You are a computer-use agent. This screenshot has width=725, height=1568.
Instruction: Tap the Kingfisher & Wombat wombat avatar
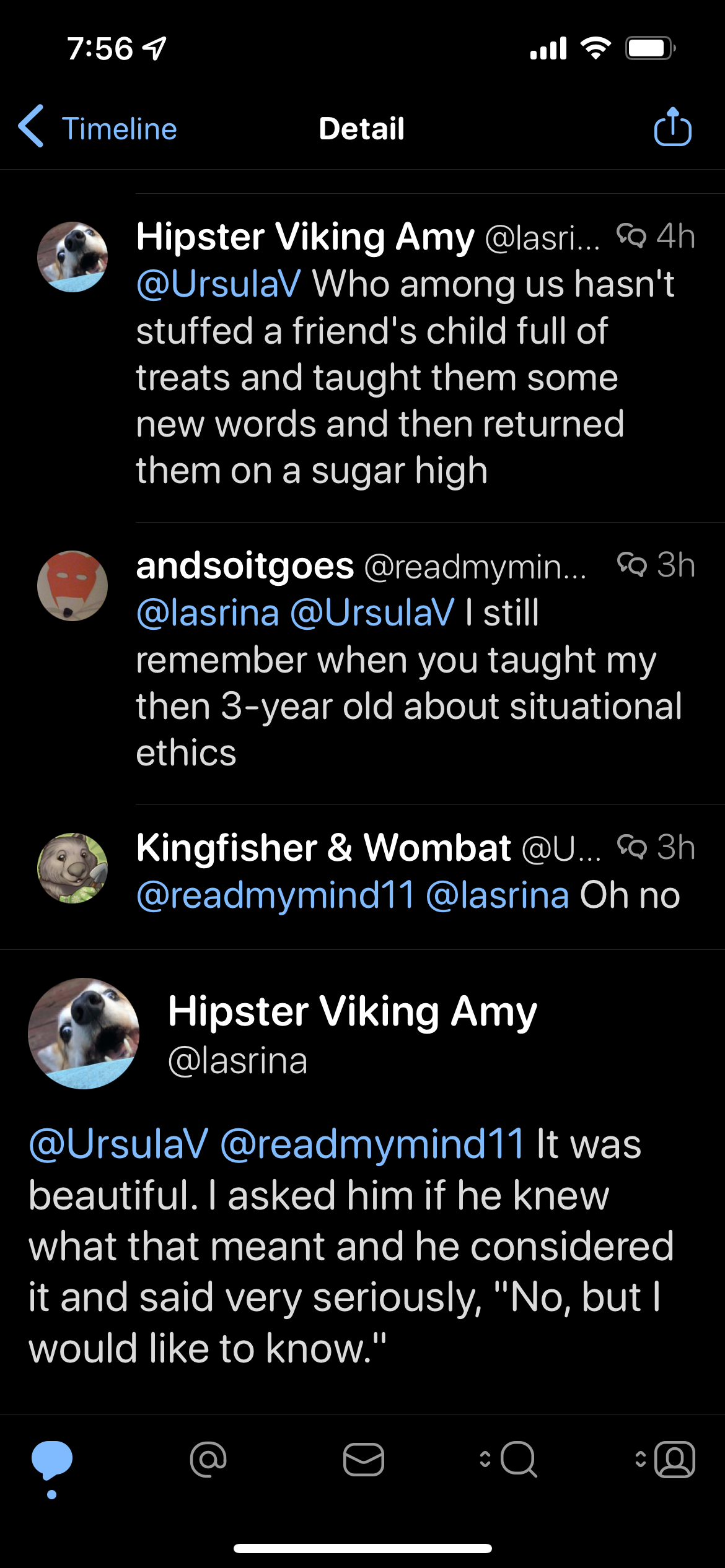point(72,868)
